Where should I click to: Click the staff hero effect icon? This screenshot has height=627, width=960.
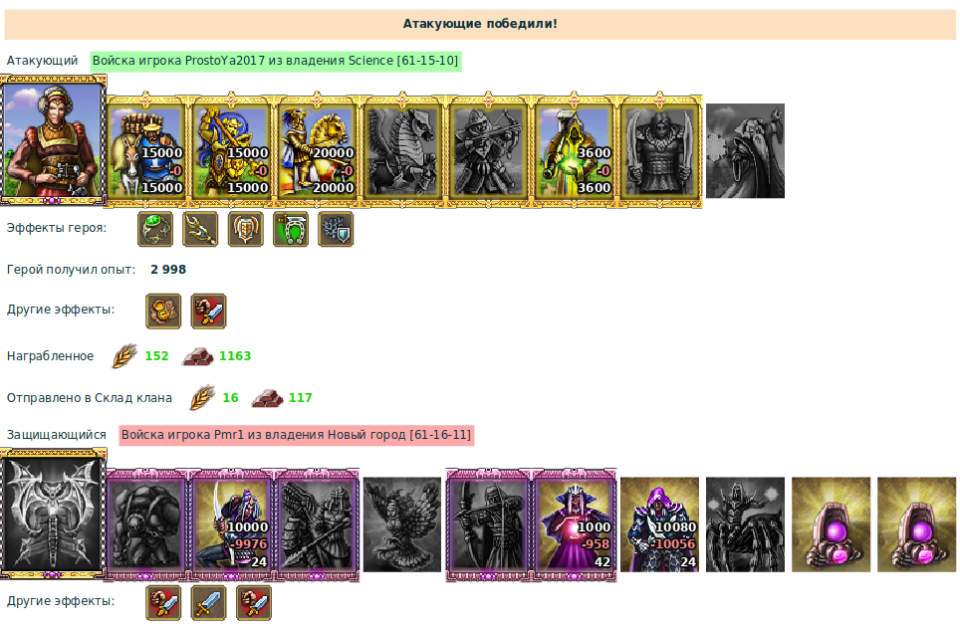[x=200, y=230]
